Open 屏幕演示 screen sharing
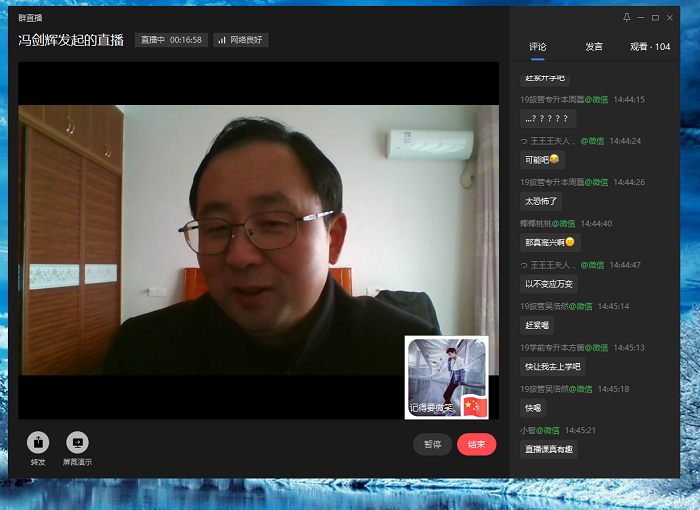This screenshot has height=510, width=700. [77, 442]
